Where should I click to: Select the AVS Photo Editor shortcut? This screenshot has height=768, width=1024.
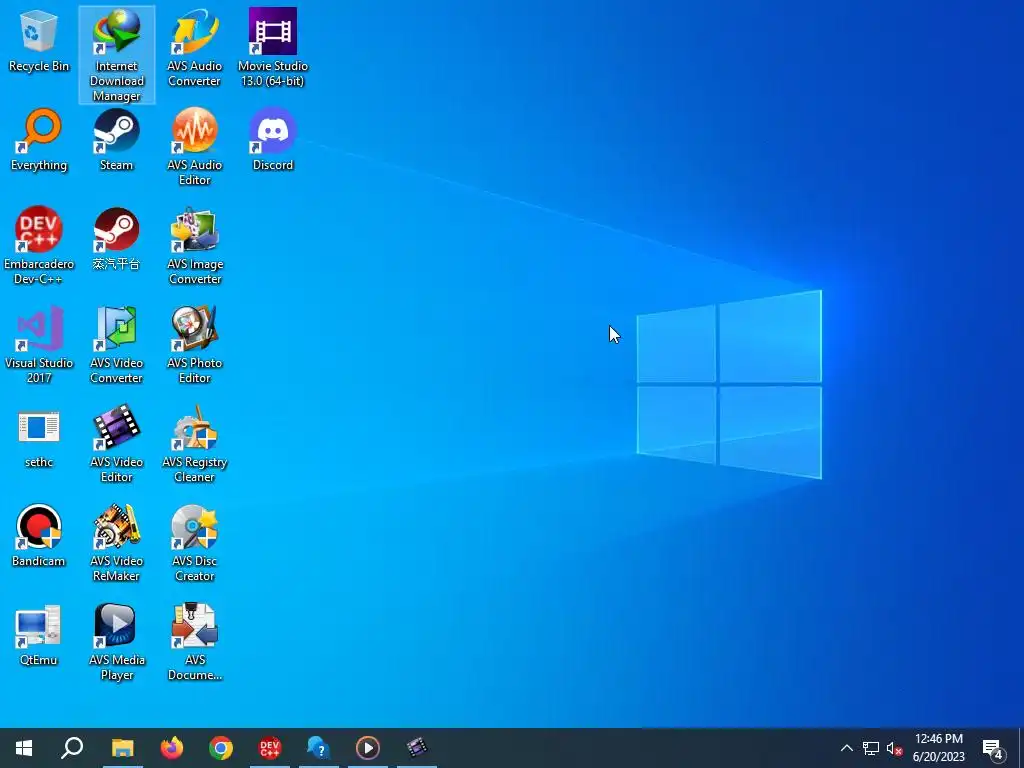(195, 345)
